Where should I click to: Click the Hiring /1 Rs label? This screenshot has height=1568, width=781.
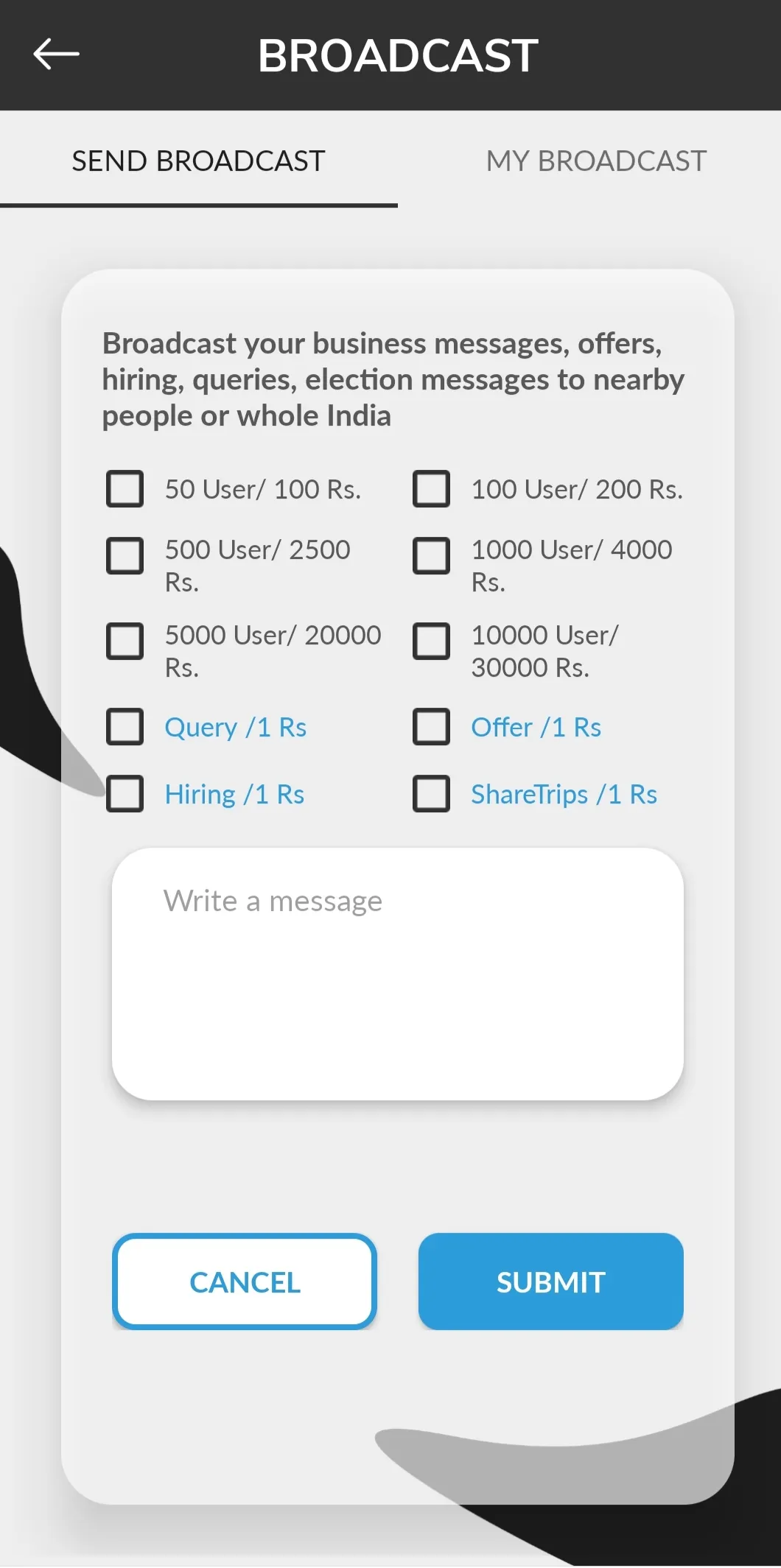click(x=234, y=794)
